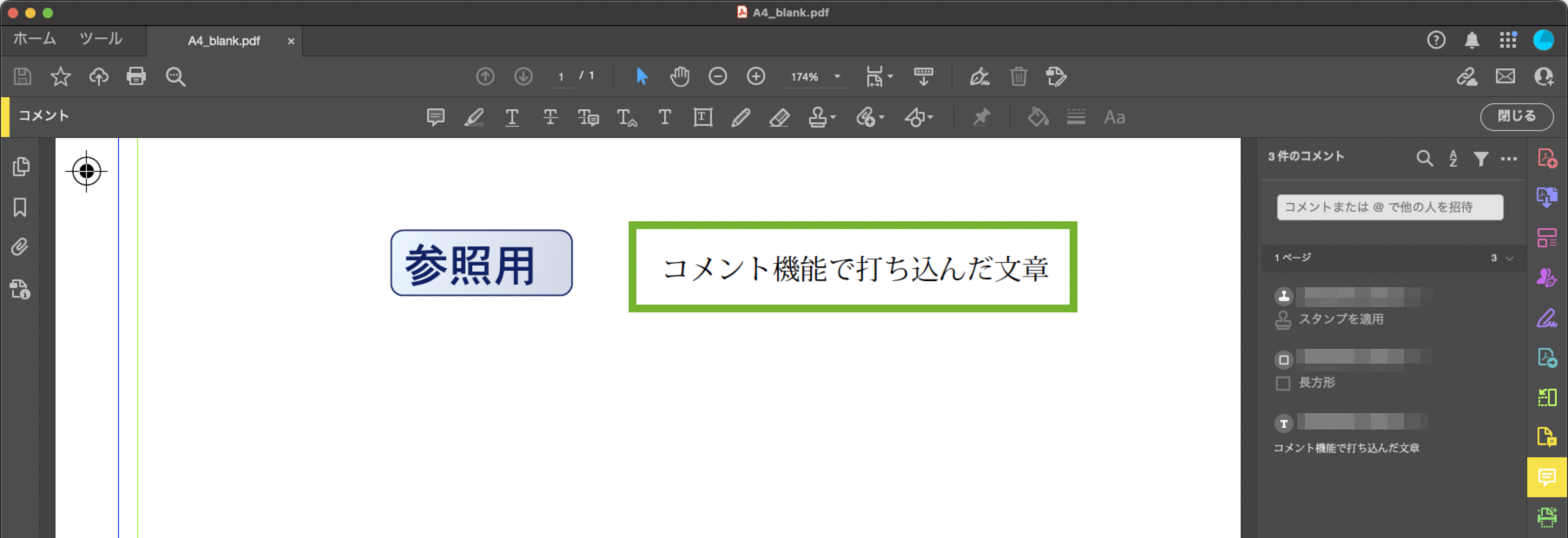Choose the pencil drawing tool
Screen dimensions: 1568x538
pyautogui.click(x=741, y=117)
